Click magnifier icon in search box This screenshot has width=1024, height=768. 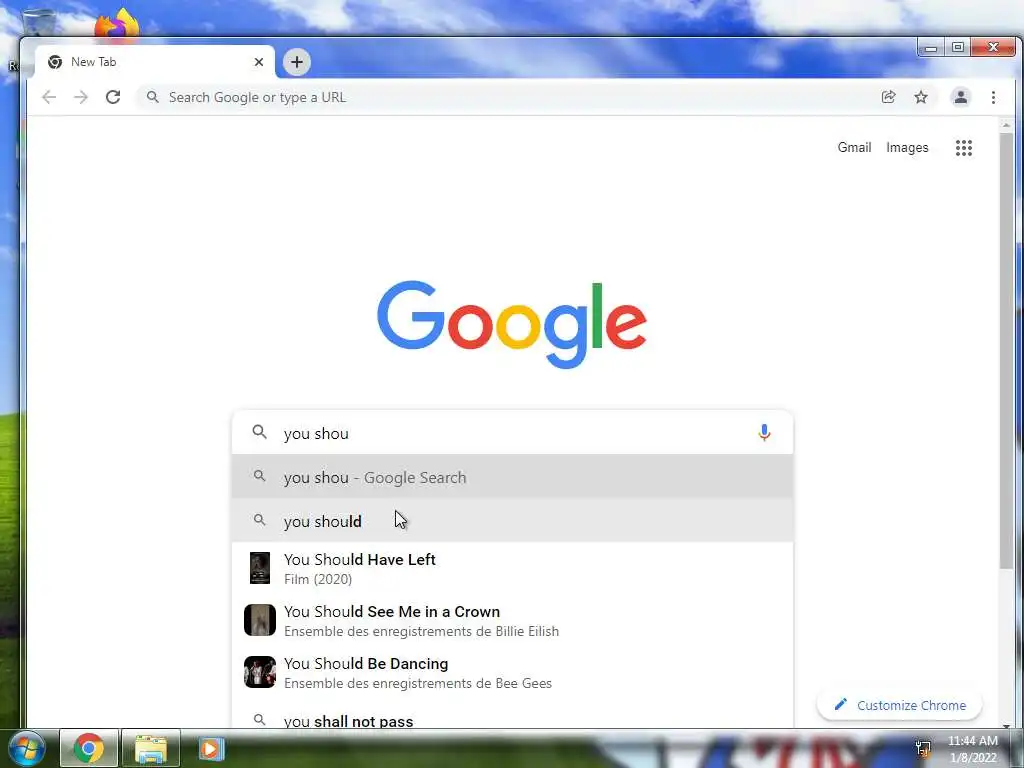point(259,432)
